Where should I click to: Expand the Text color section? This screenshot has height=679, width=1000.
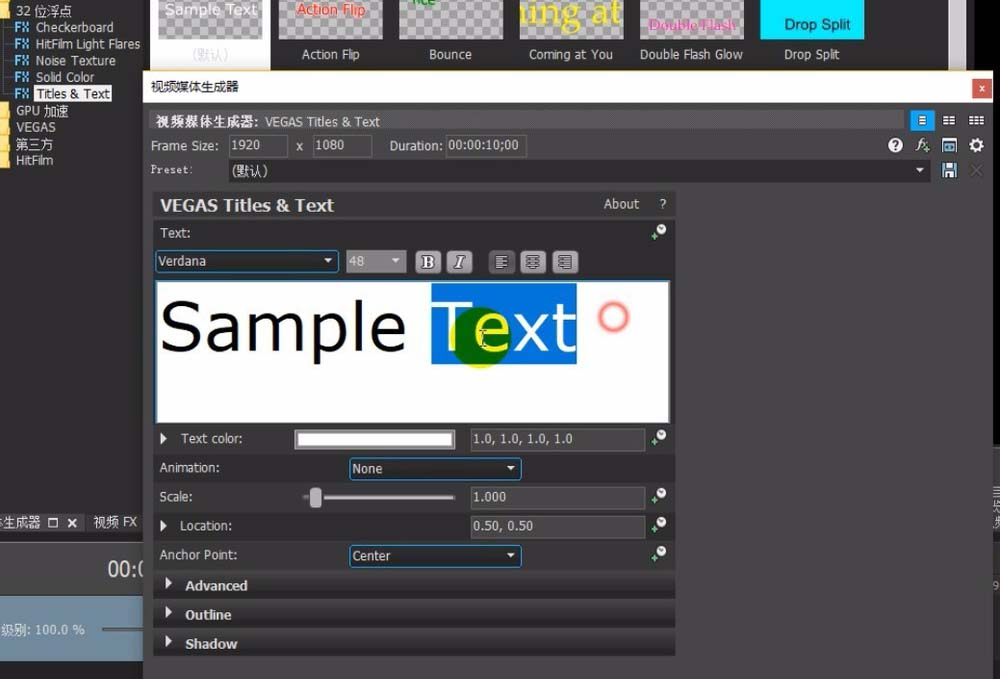[164, 439]
